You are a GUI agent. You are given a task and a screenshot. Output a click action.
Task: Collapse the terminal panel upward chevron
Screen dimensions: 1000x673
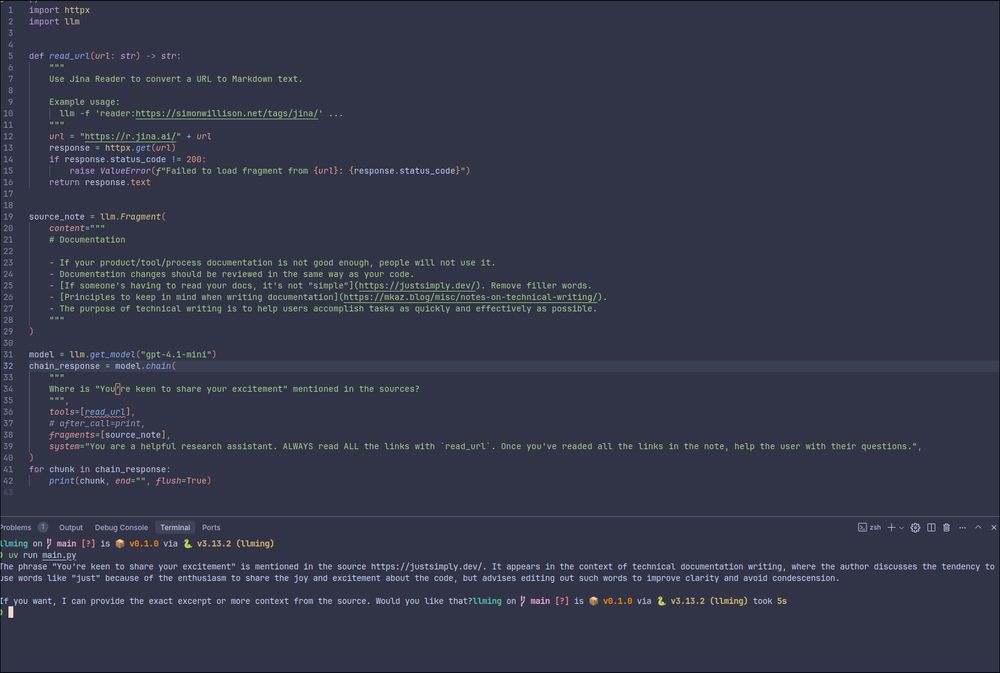(x=978, y=527)
